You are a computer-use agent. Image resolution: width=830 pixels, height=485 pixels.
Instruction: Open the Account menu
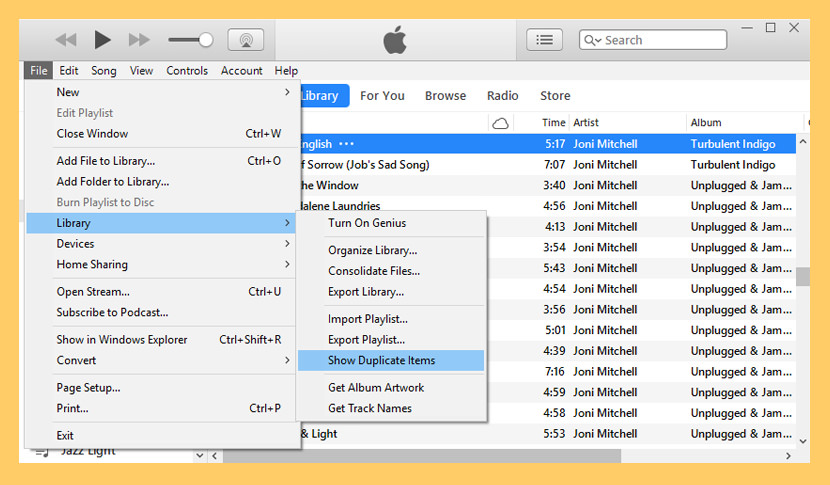(x=241, y=70)
